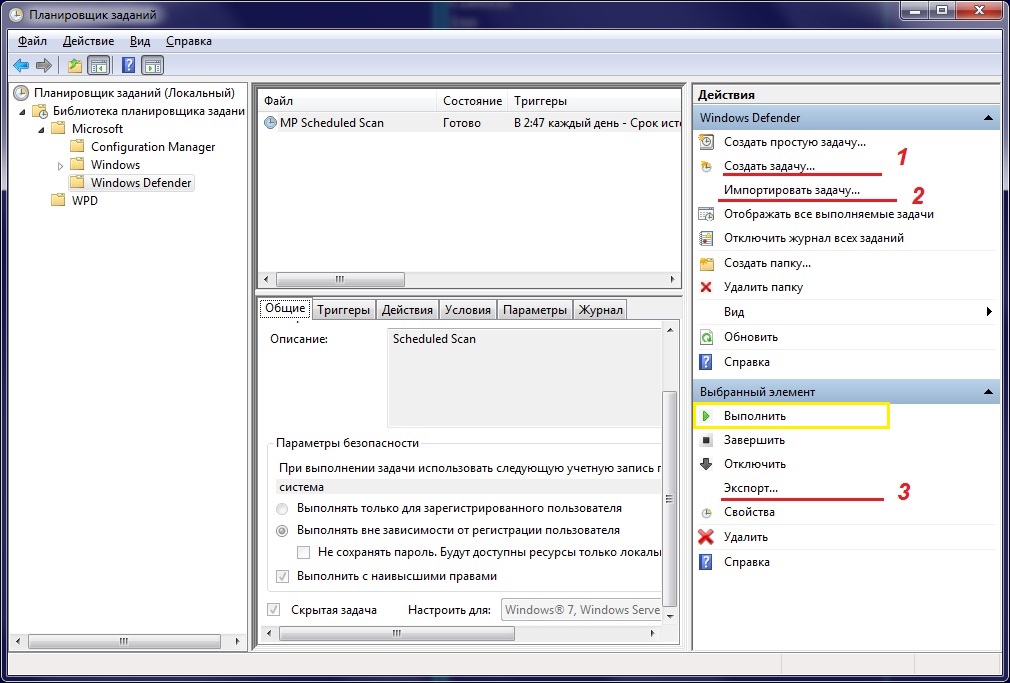The width and height of the screenshot is (1010, 683).
Task: Click Справка icon in Выбранный элемент section
Action: click(707, 562)
